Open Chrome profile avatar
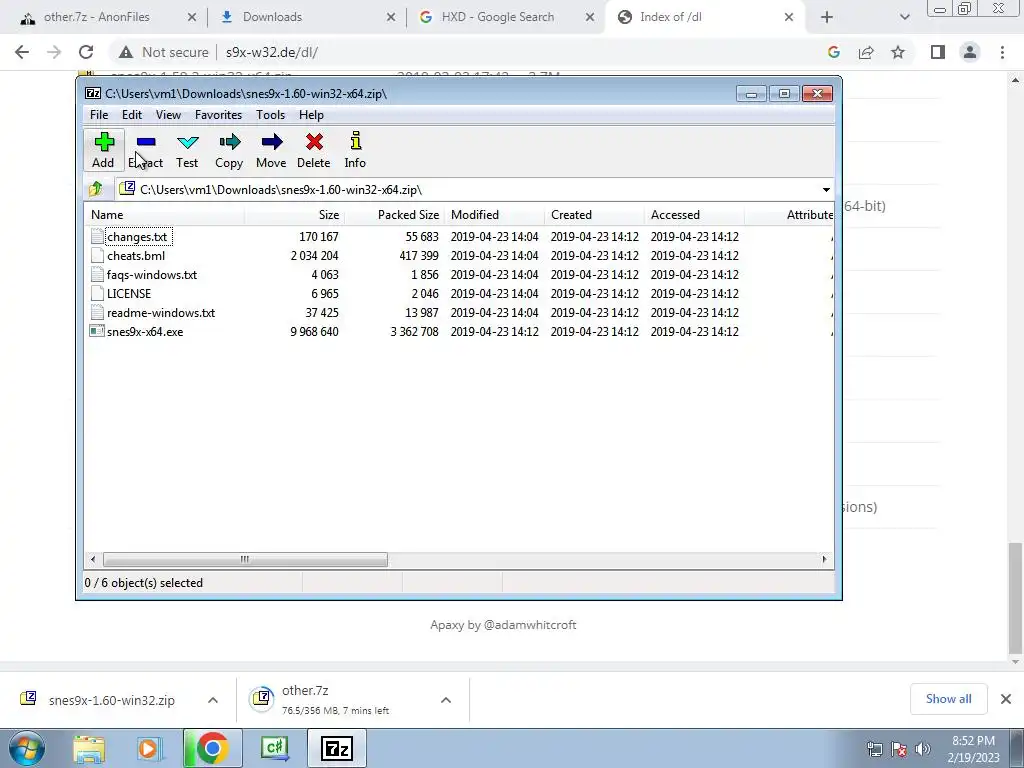The width and height of the screenshot is (1024, 768). click(970, 52)
